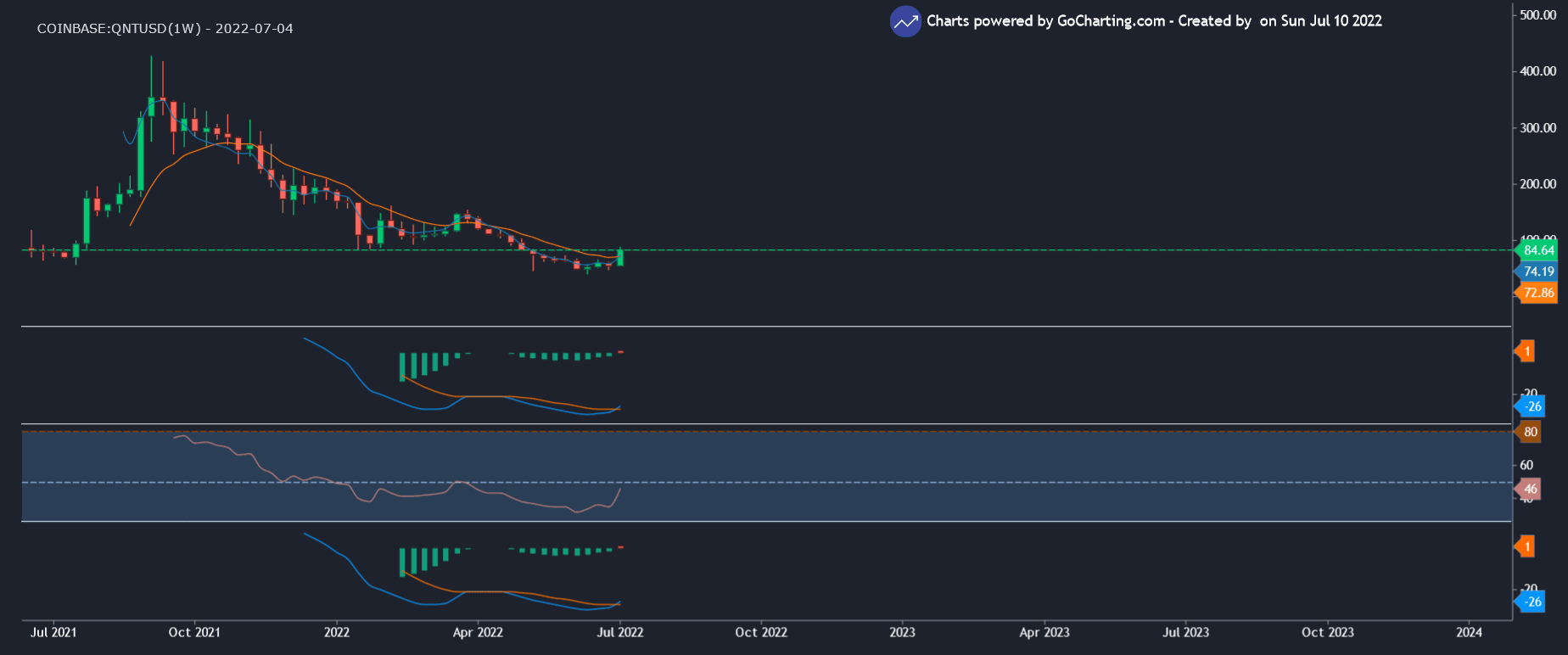Click the 200.00 price axis label

tap(1537, 184)
